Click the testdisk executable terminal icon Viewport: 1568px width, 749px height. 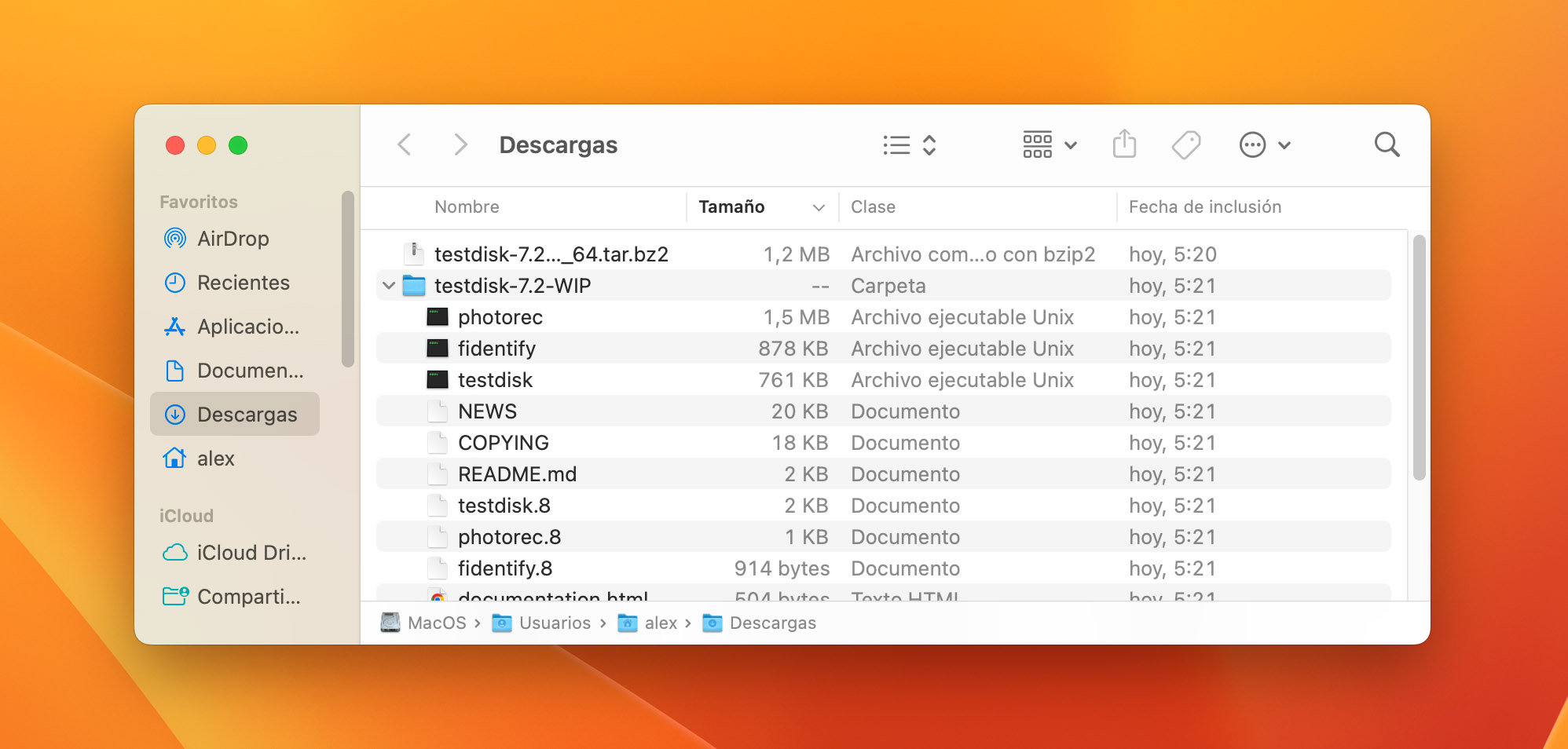438,380
